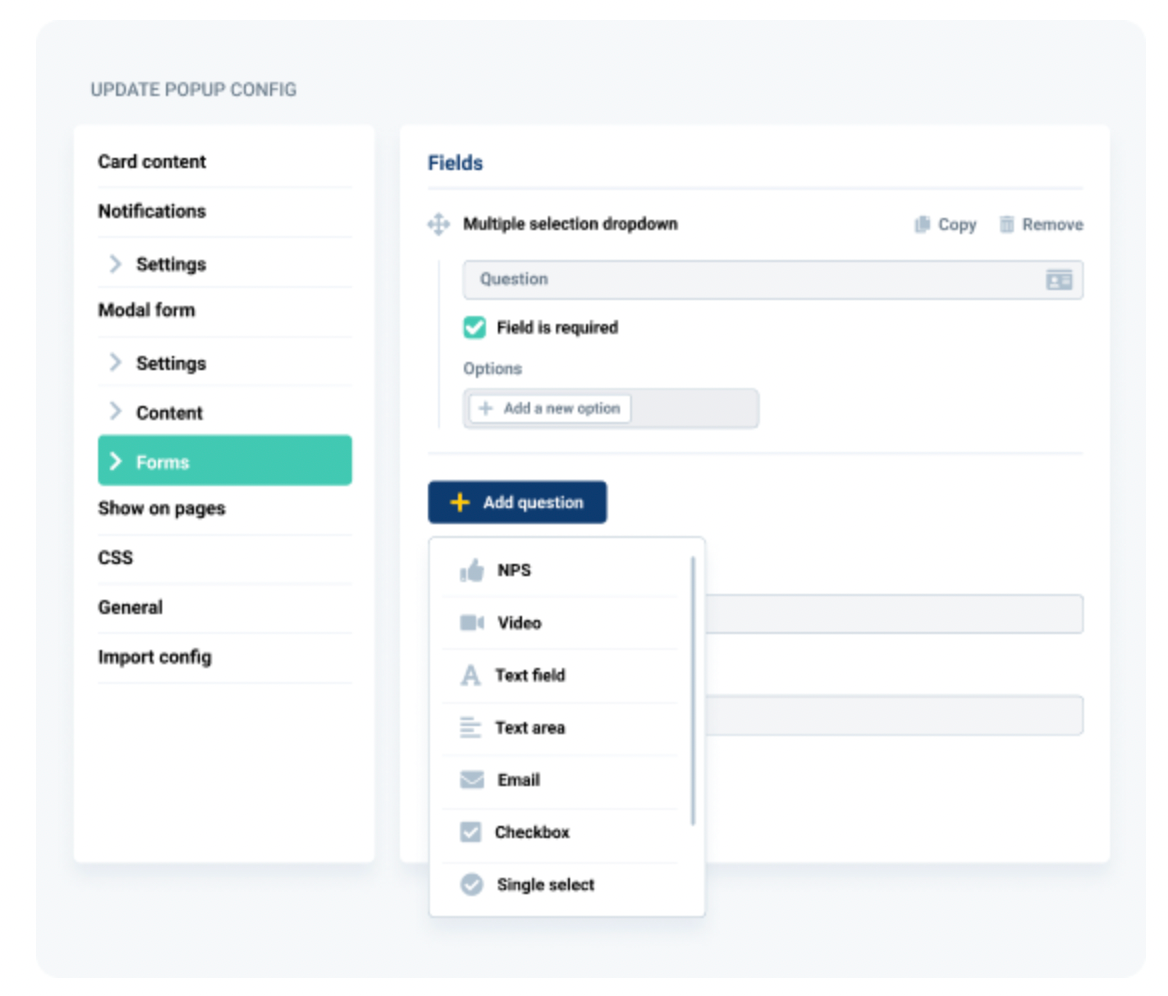Click the yellow plus icon on Add question
The width and height of the screenshot is (1168, 996).
pos(460,502)
